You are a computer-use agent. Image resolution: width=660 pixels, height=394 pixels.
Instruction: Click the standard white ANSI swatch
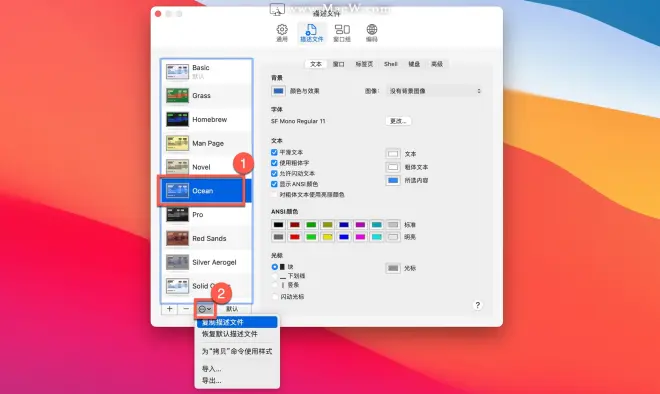[393, 225]
